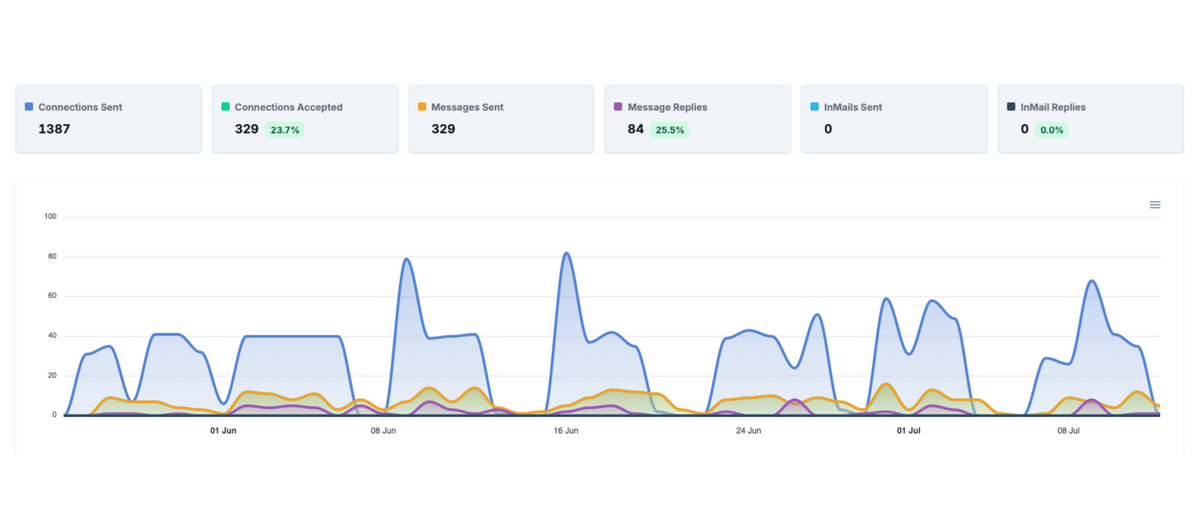Click the 16 Jun axis label
1200x511 pixels.
565,431
